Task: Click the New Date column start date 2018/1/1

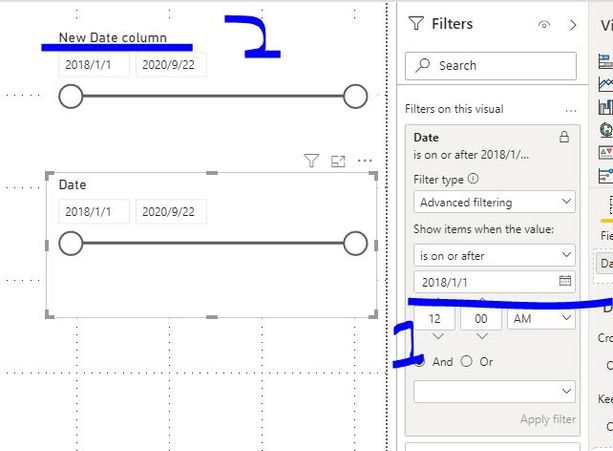Action: click(94, 64)
